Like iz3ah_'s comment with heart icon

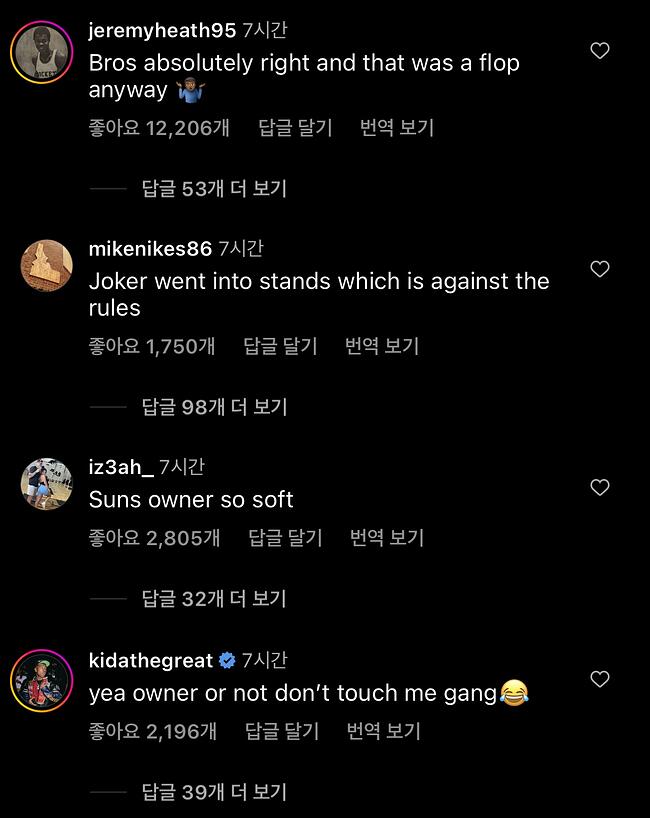(600, 488)
